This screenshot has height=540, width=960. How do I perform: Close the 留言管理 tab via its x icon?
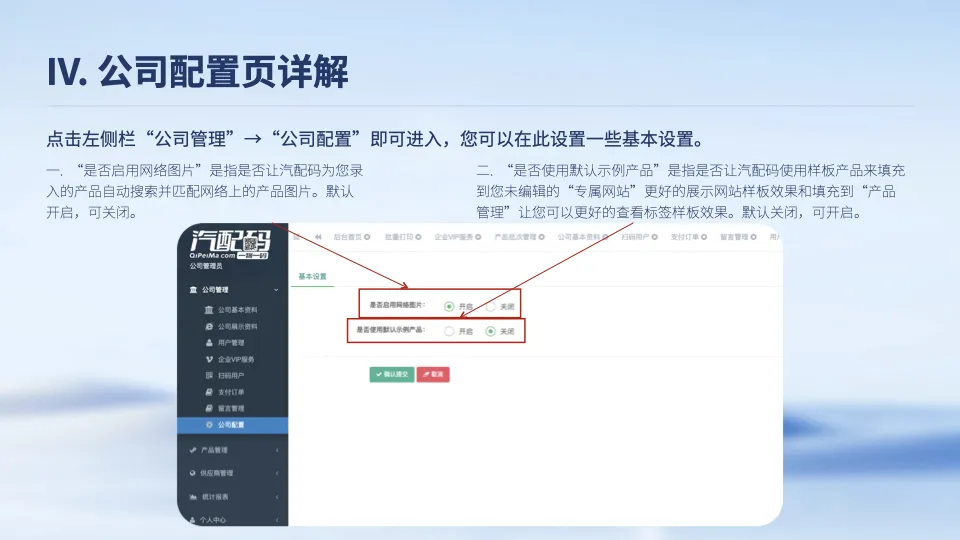point(754,237)
